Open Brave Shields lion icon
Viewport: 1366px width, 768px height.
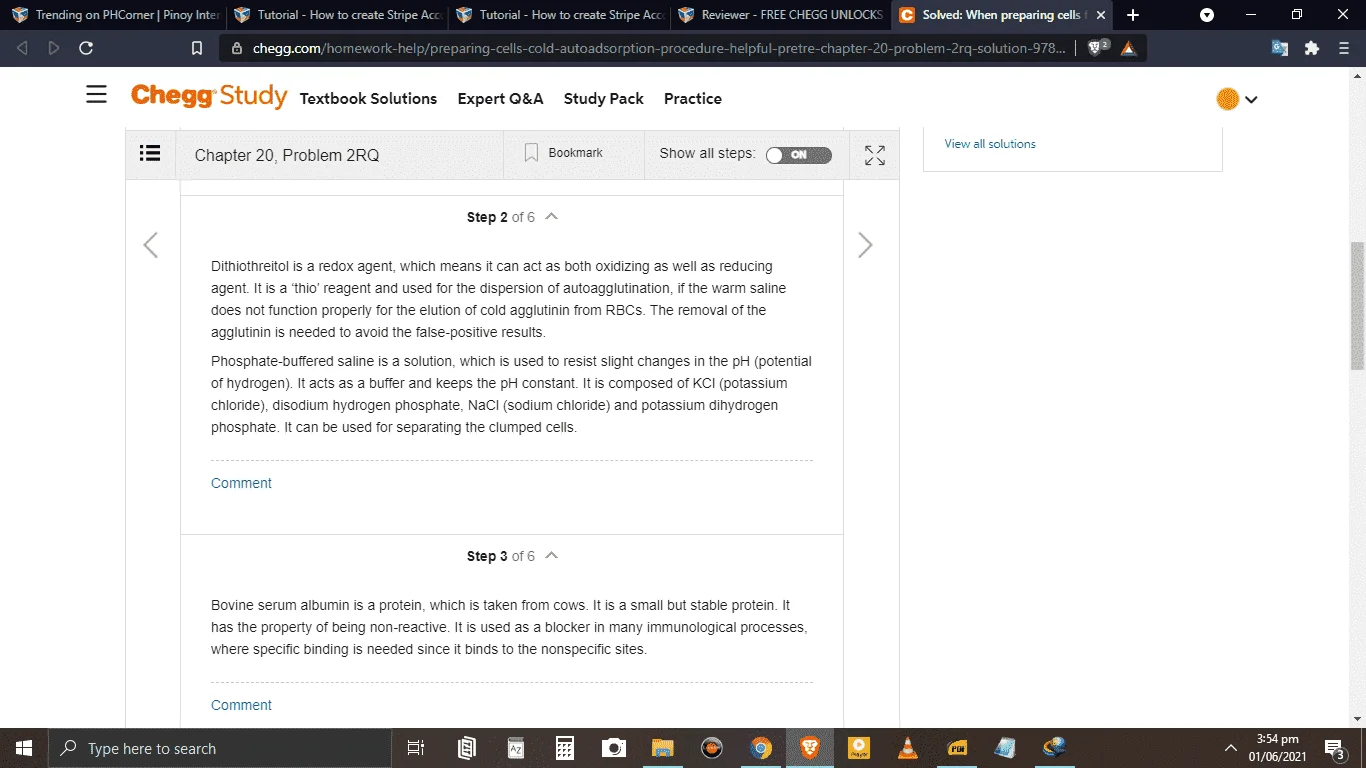tap(1098, 47)
